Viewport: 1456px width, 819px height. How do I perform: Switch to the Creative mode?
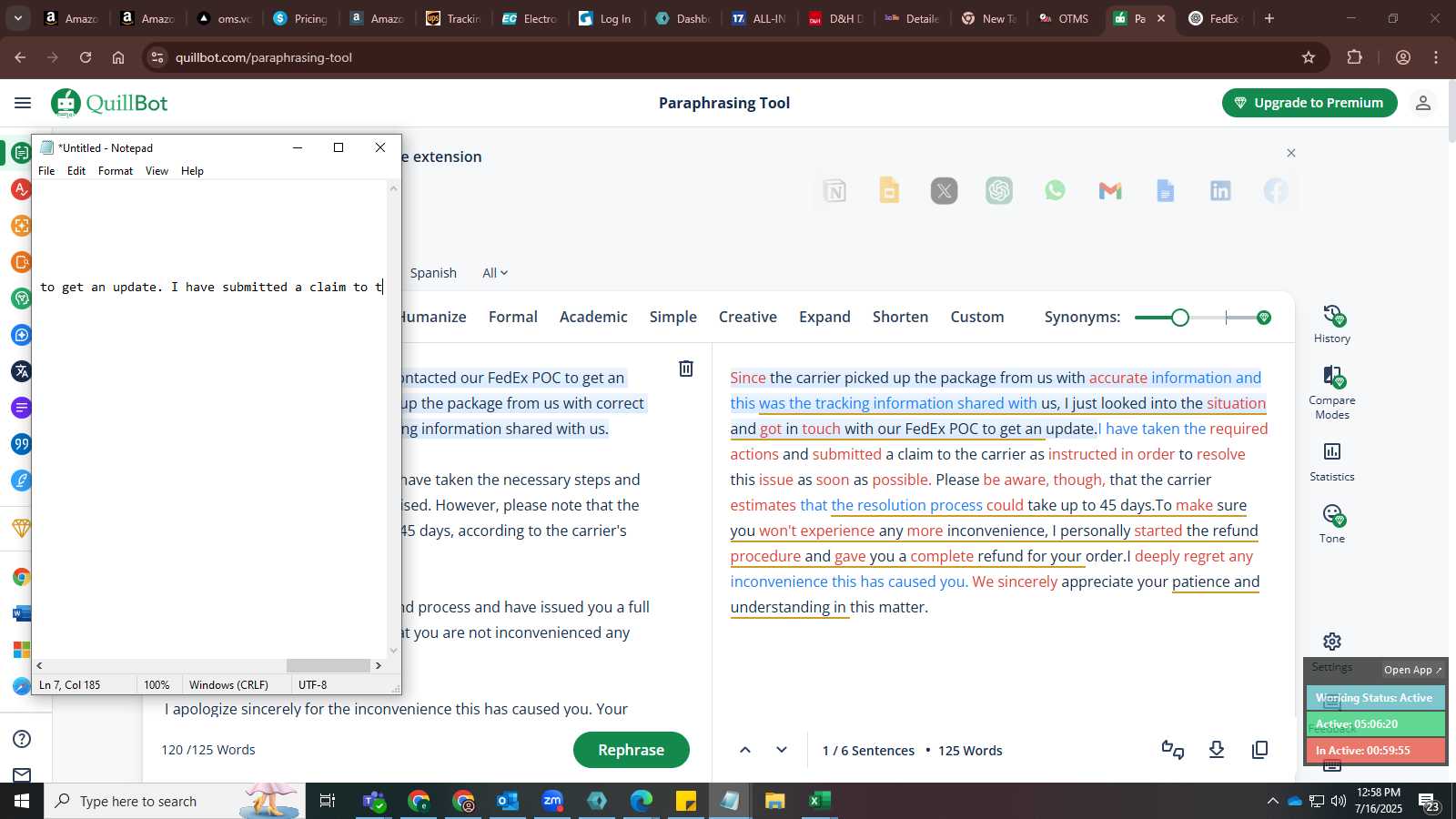748,317
